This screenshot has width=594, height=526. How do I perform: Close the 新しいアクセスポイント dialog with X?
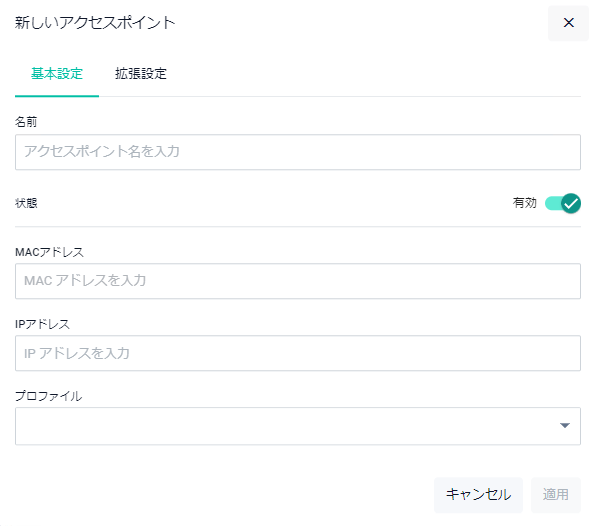coord(568,23)
